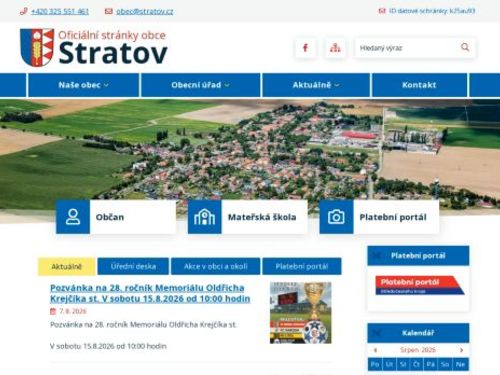Viewport: 500px width, 375px height.
Task: Click the Mateřská škola building icon
Action: pyautogui.click(x=204, y=217)
